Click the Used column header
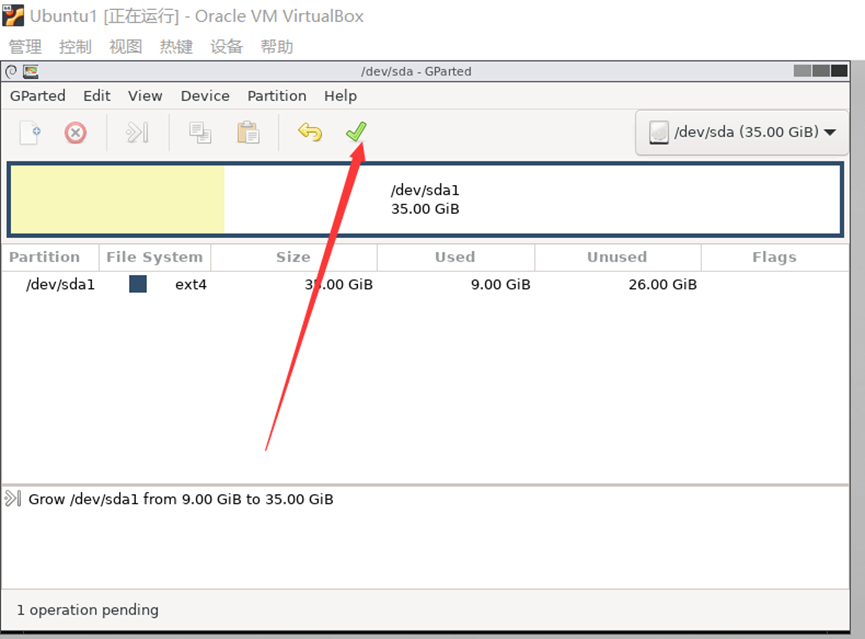Screen dimensions: 865x639 (x=455, y=257)
